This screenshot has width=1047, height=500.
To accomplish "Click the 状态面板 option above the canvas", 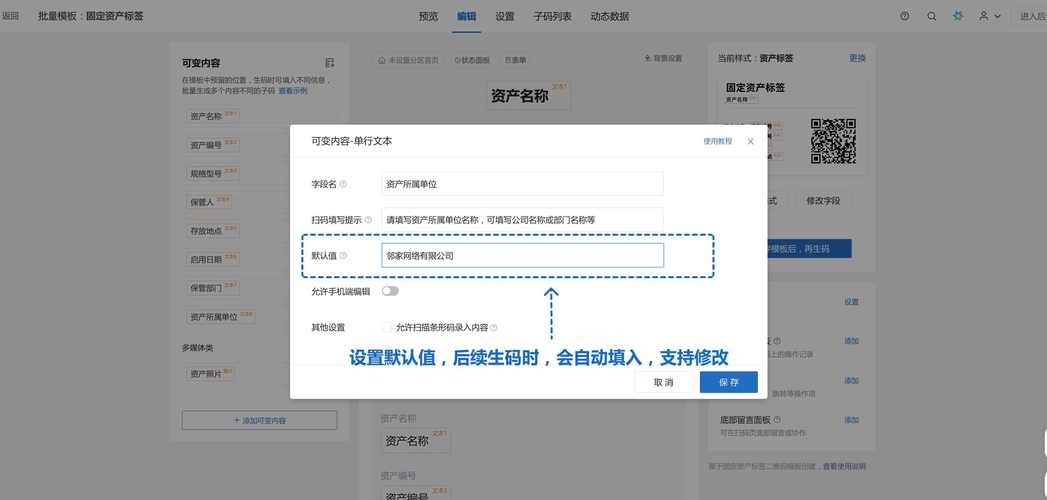I will (473, 60).
